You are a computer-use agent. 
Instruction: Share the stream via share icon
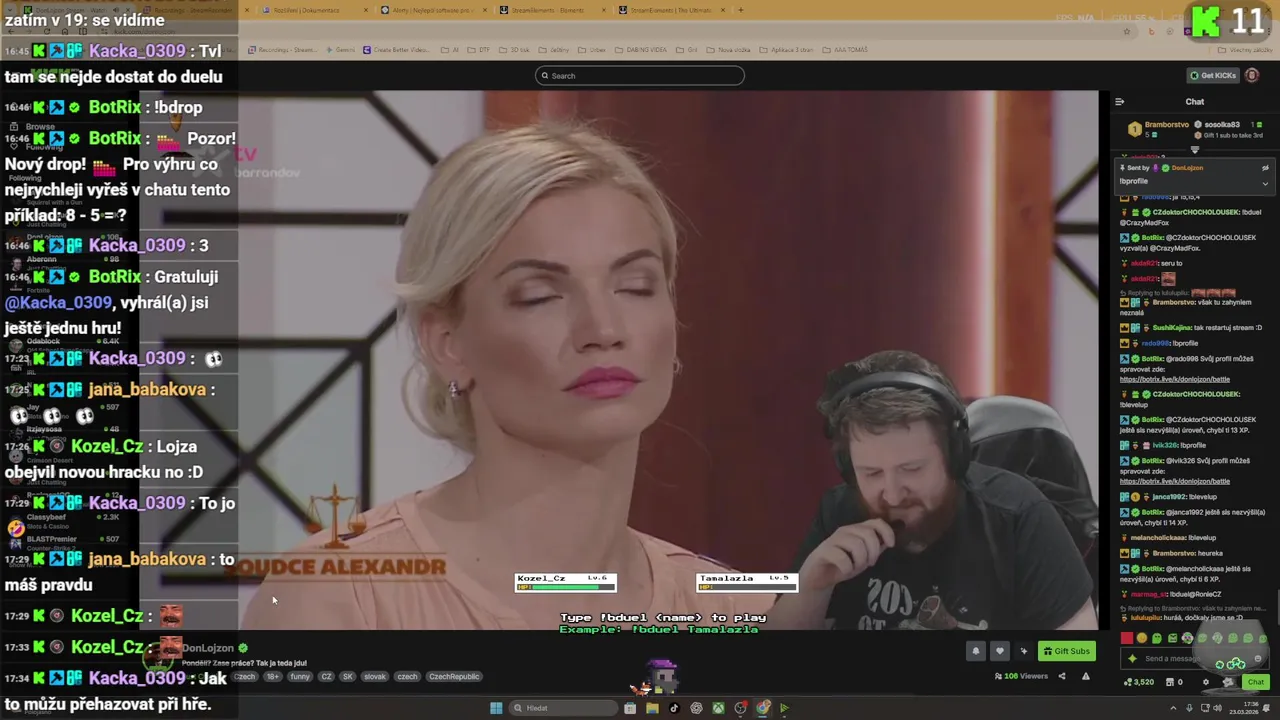point(1062,677)
